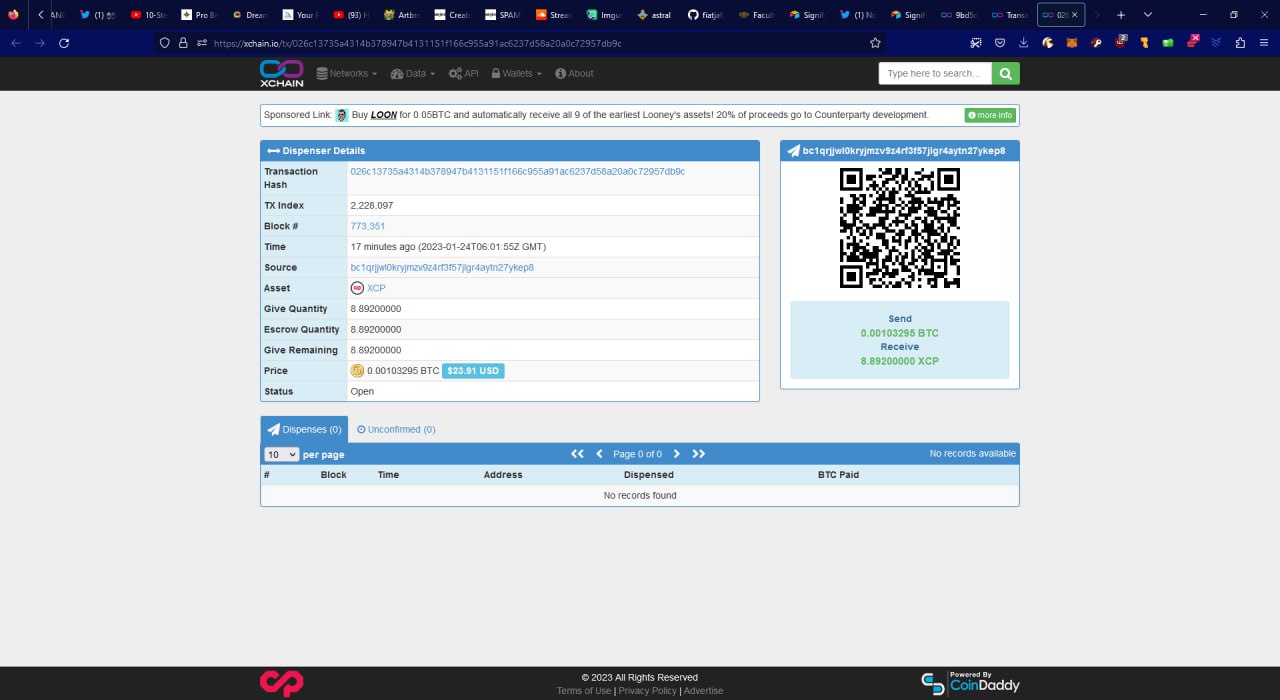Click the BTC Paid column header
The width and height of the screenshot is (1280, 700).
coord(838,475)
